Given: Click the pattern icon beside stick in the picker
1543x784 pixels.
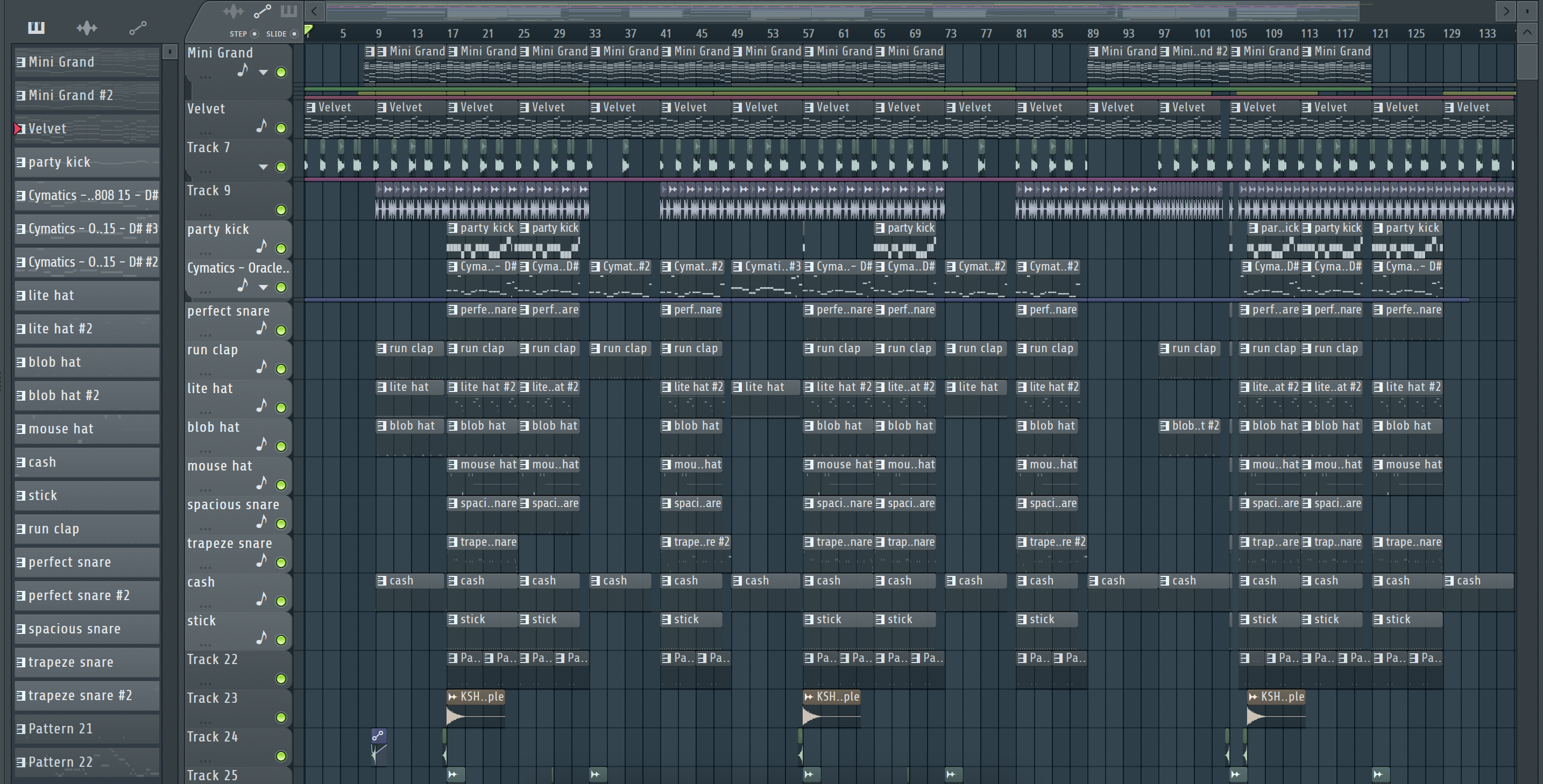Looking at the screenshot, I should point(20,496).
